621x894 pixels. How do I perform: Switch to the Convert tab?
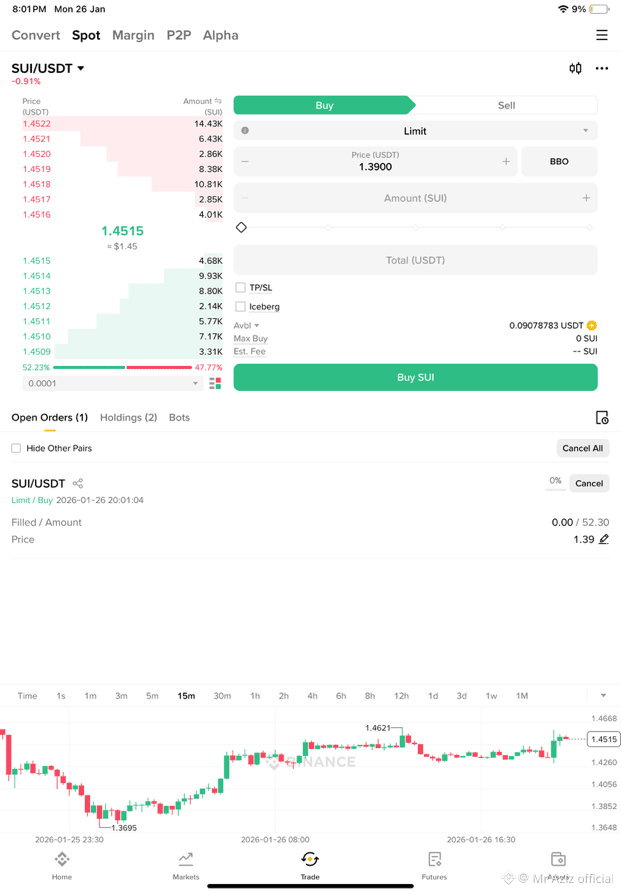coord(36,35)
